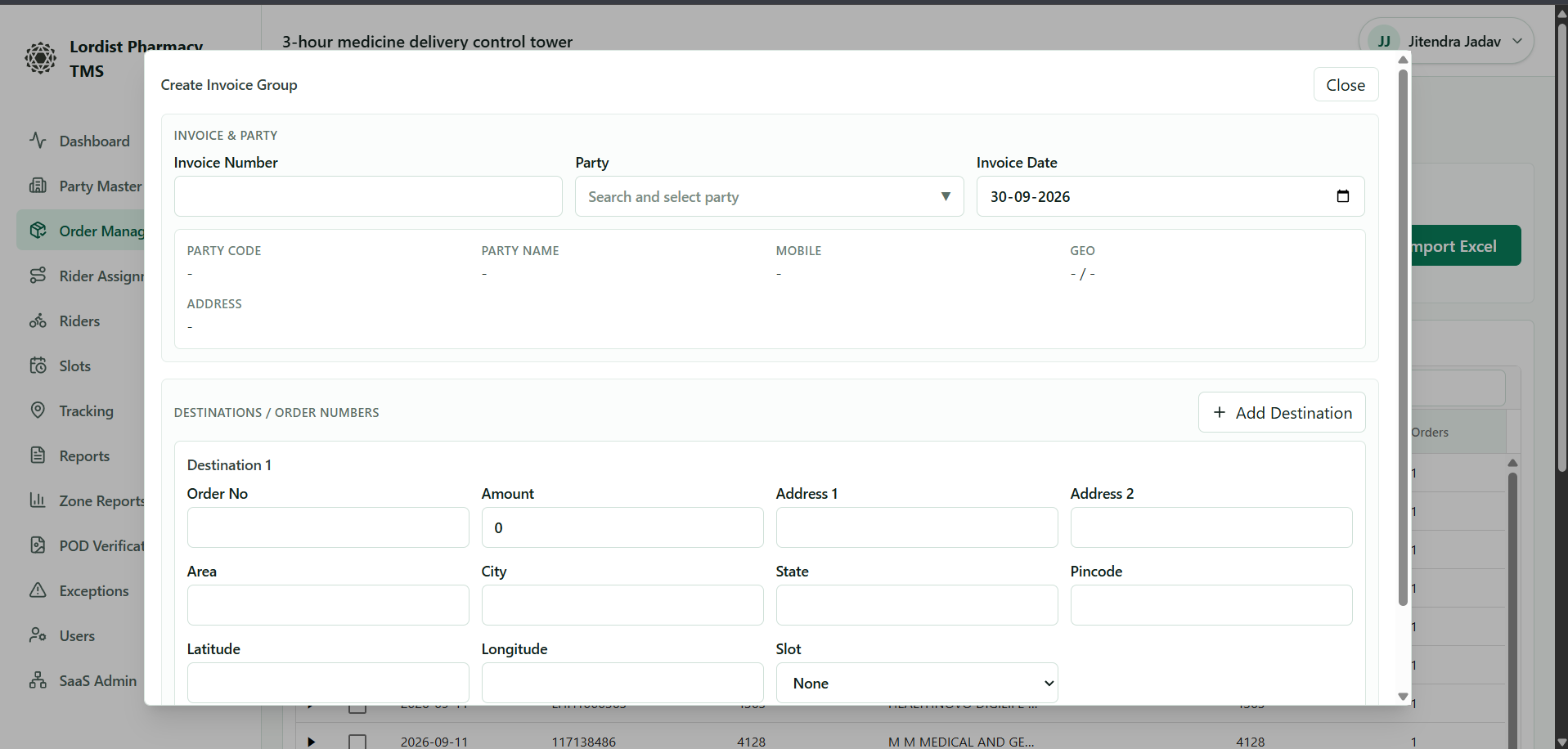Image resolution: width=1568 pixels, height=749 pixels.
Task: Go to Dashboard in the sidebar
Action: click(94, 141)
